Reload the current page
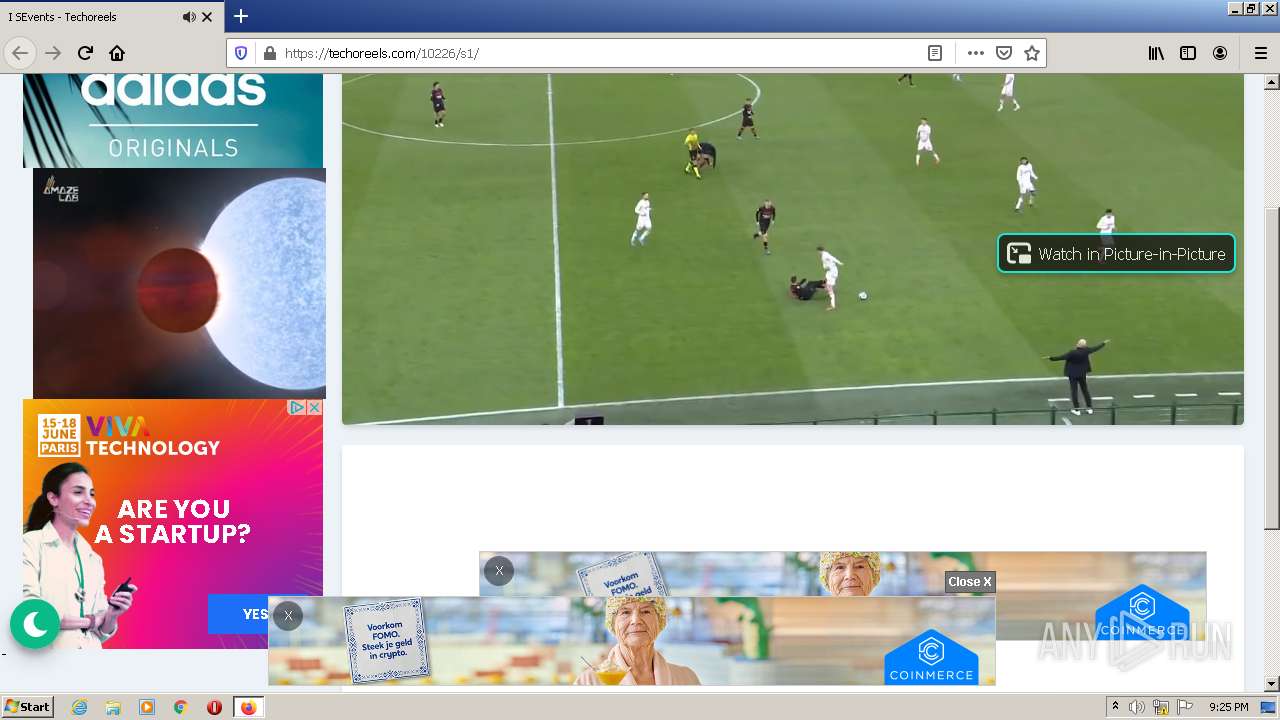Screen dimensions: 1280x720 point(85,53)
